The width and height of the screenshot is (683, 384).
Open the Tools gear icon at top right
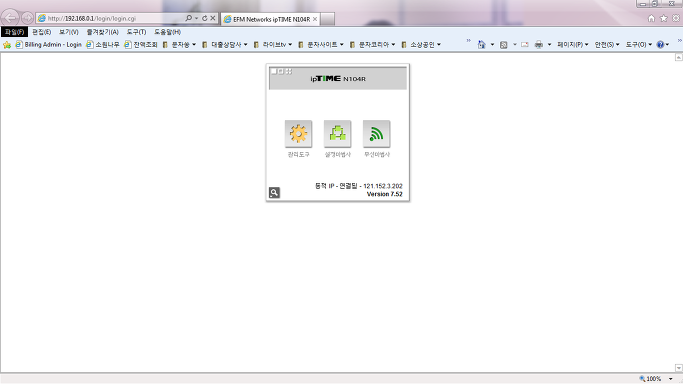[676, 18]
